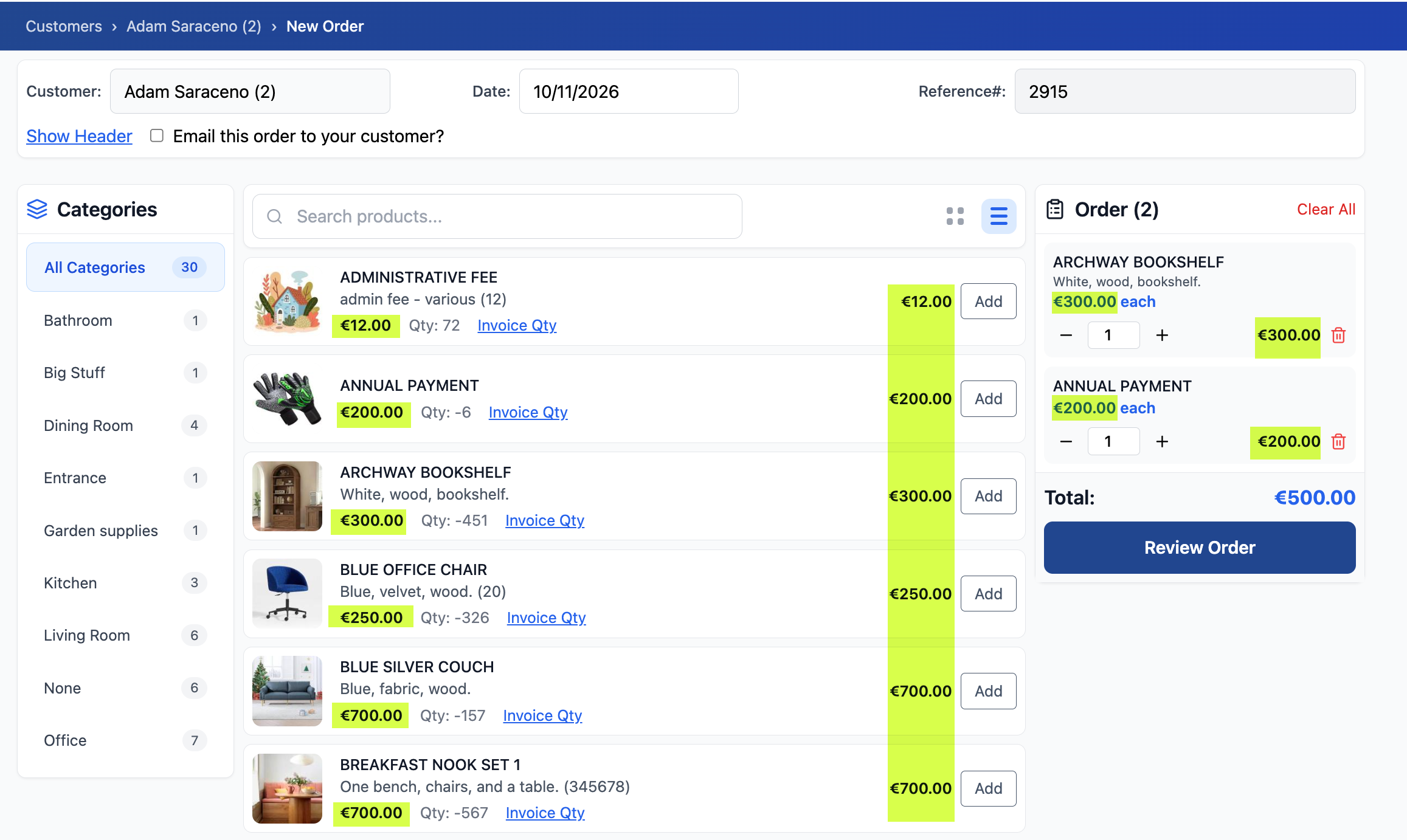Open Invoice Qty for Administrative Fee

point(517,325)
